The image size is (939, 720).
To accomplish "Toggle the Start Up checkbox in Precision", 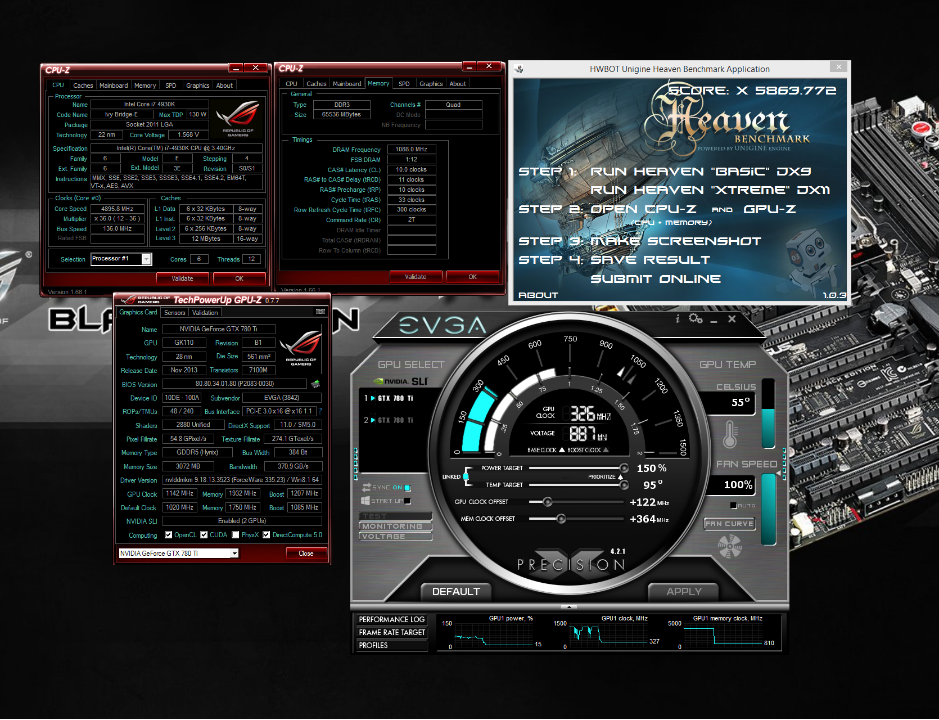I will [407, 501].
